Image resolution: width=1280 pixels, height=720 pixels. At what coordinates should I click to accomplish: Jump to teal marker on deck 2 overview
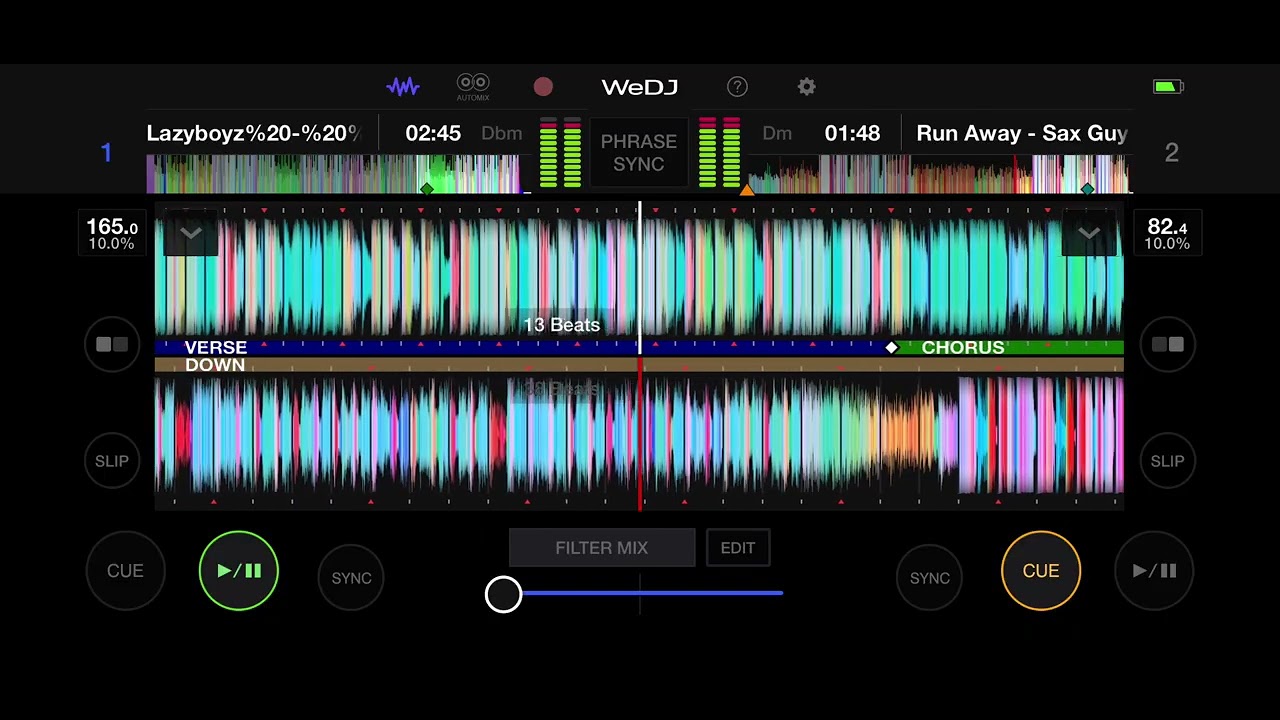pyautogui.click(x=1087, y=188)
